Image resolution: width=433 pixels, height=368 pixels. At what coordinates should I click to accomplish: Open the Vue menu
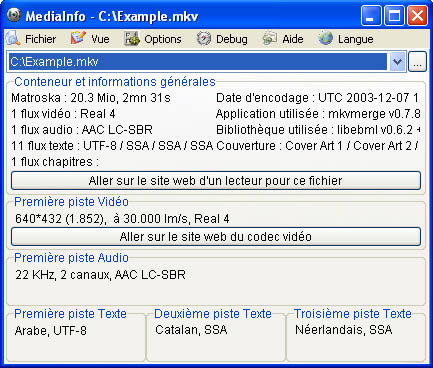[x=100, y=39]
